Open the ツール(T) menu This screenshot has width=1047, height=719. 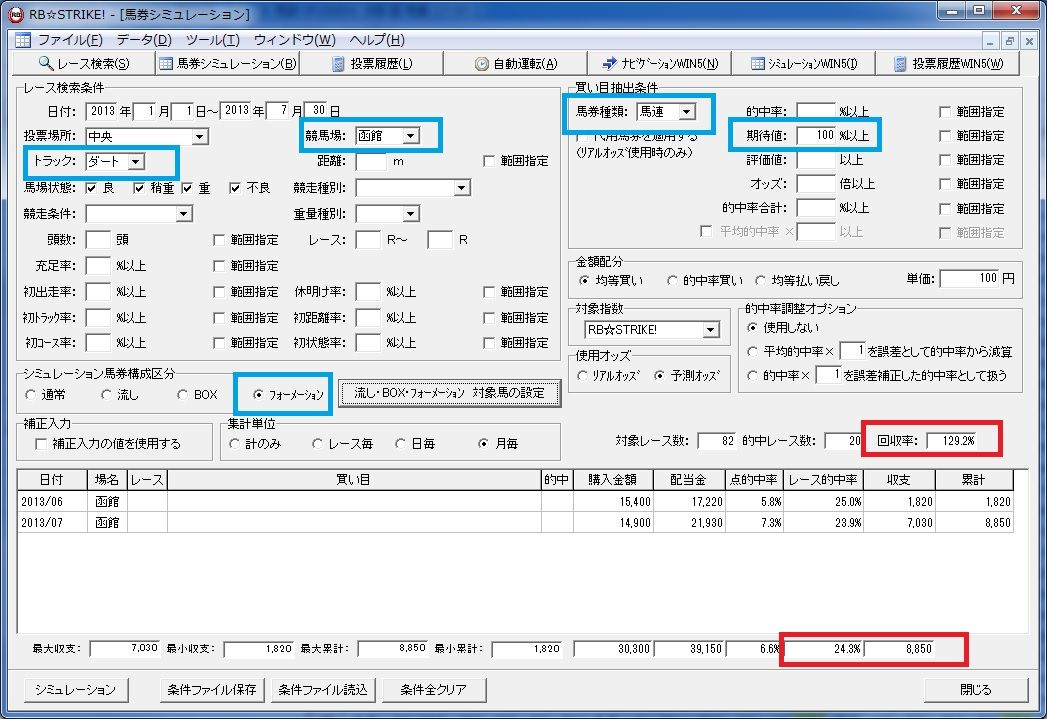(x=212, y=40)
